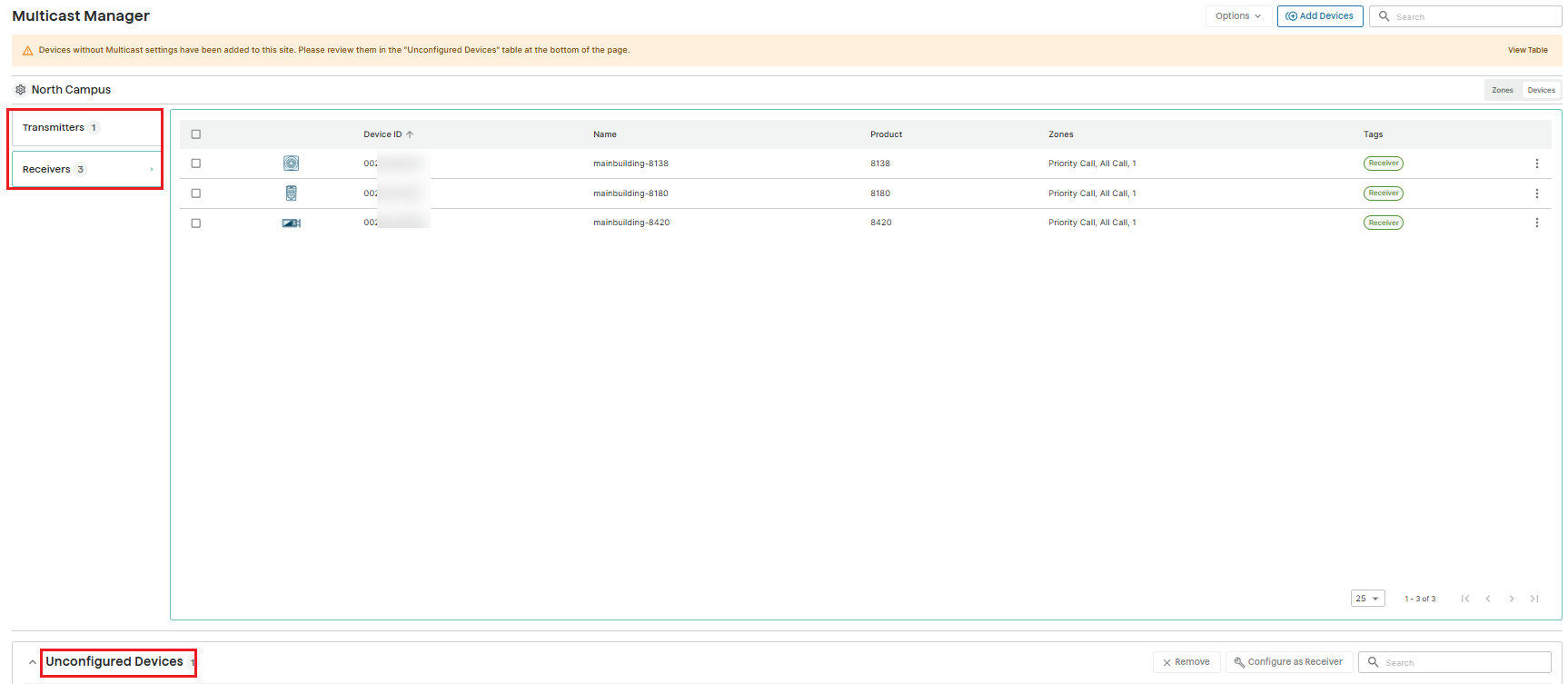
Task: Check the box for mainbuilding-8420 row
Action: 195,223
